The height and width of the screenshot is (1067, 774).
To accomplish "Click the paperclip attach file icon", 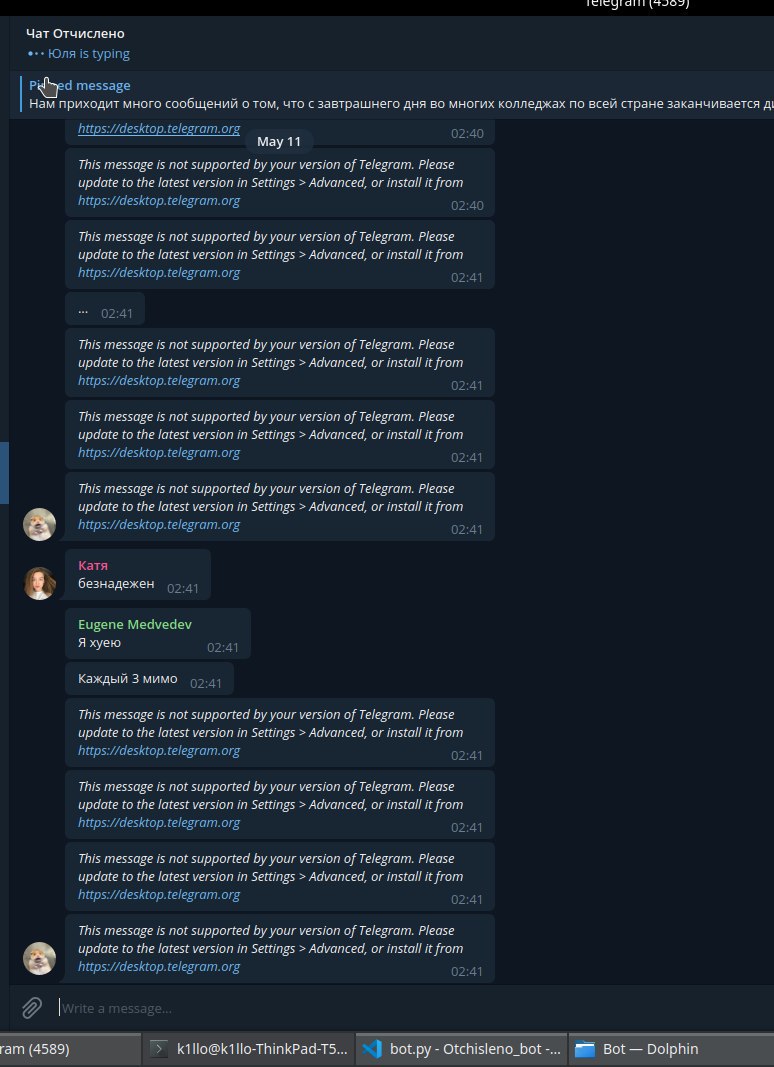I will pyautogui.click(x=31, y=1007).
